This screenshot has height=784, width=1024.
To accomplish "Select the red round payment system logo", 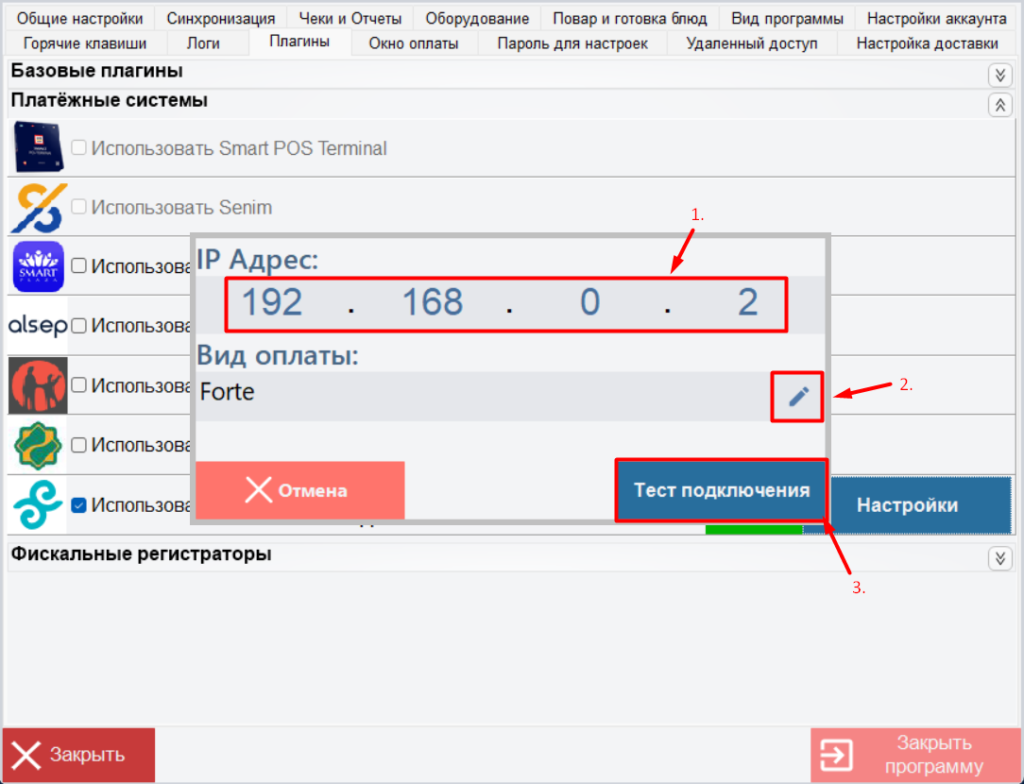I will [37, 385].
